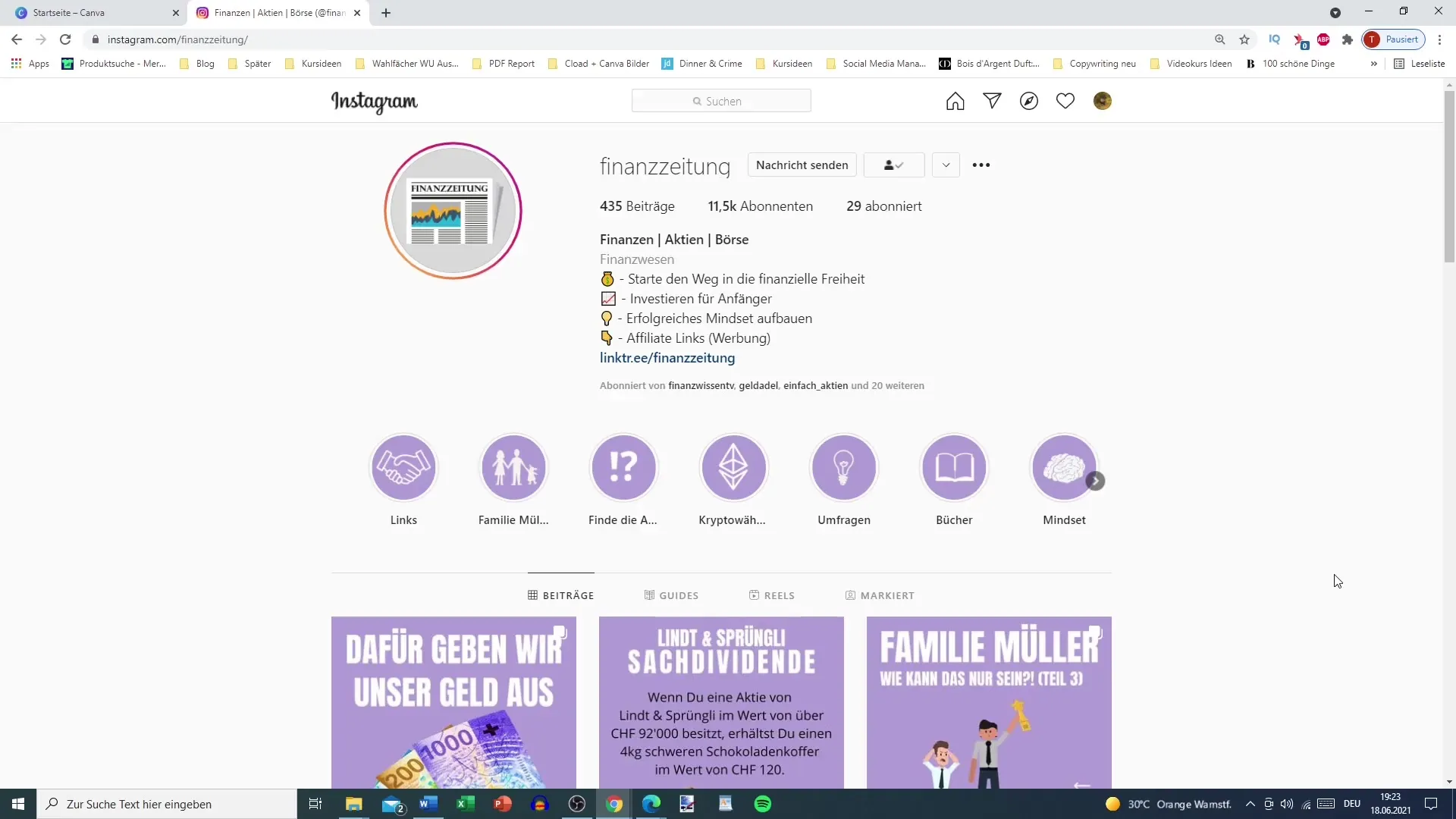Open new browser tab
1456x819 pixels.
point(386,13)
